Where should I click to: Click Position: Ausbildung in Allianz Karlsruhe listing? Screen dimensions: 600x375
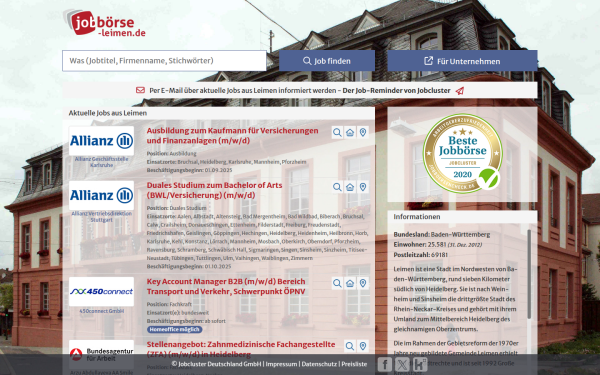[171, 153]
